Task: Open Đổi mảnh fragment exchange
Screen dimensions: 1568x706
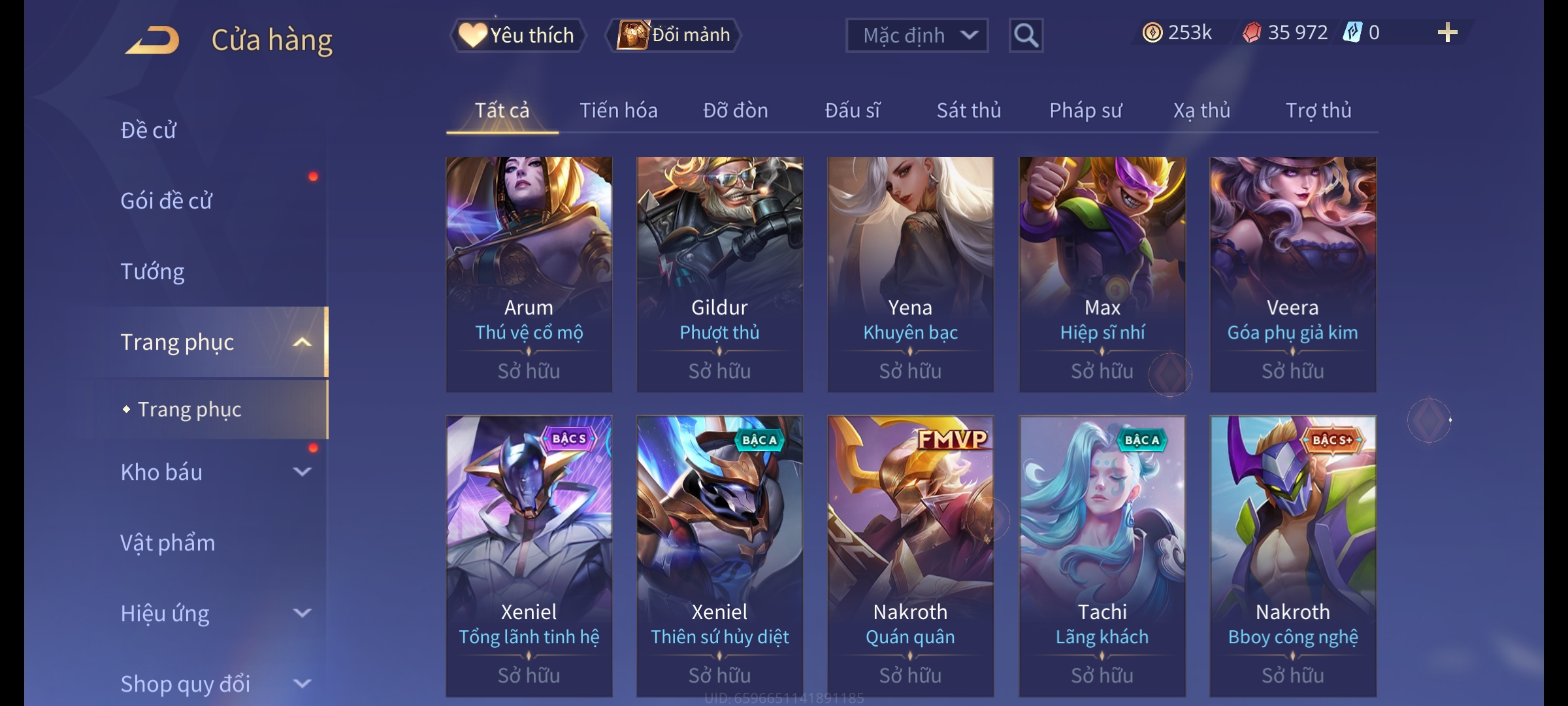Action: (674, 35)
